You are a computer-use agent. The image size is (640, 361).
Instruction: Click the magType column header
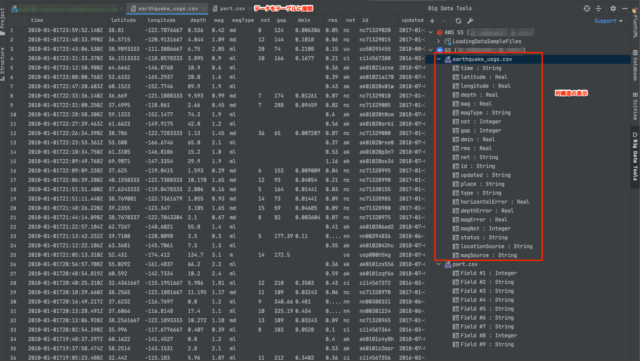coord(243,20)
